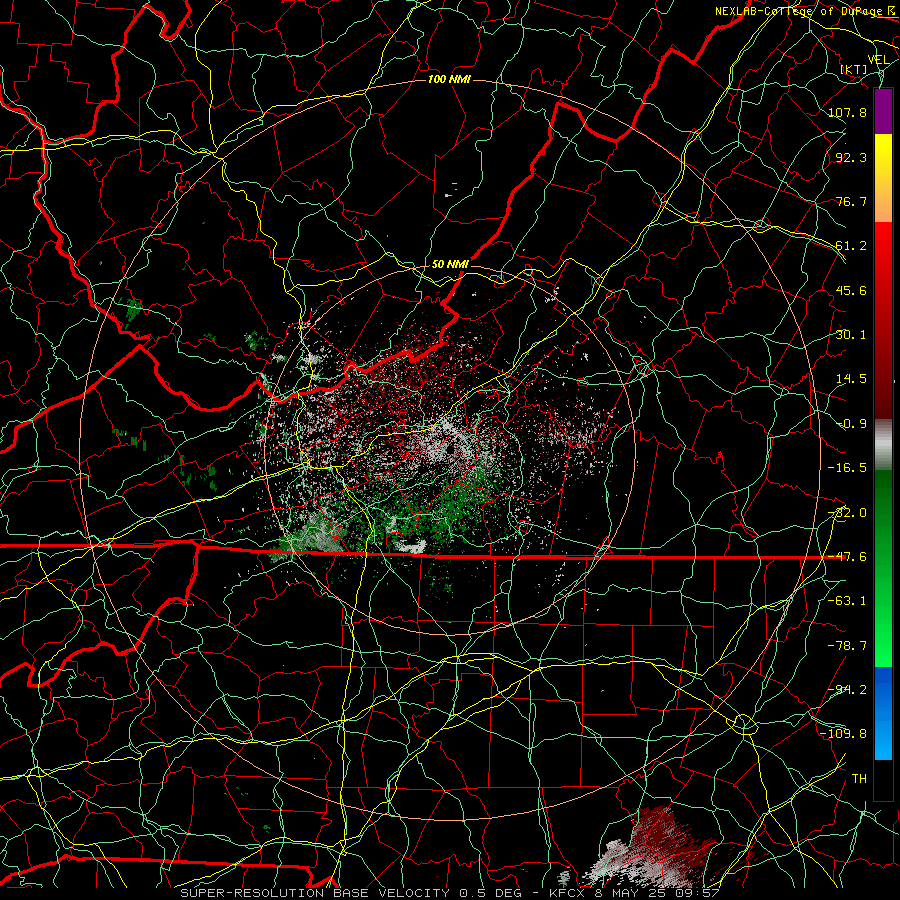Click the 107.8 legend value
Screen dimensions: 900x900
847,112
